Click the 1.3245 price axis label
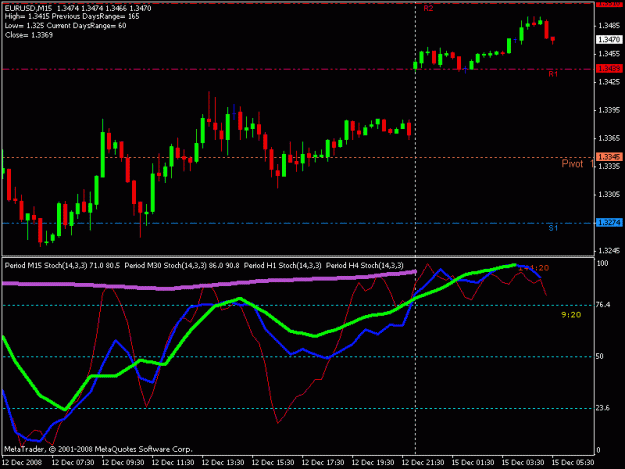The width and height of the screenshot is (625, 469). [x=609, y=251]
